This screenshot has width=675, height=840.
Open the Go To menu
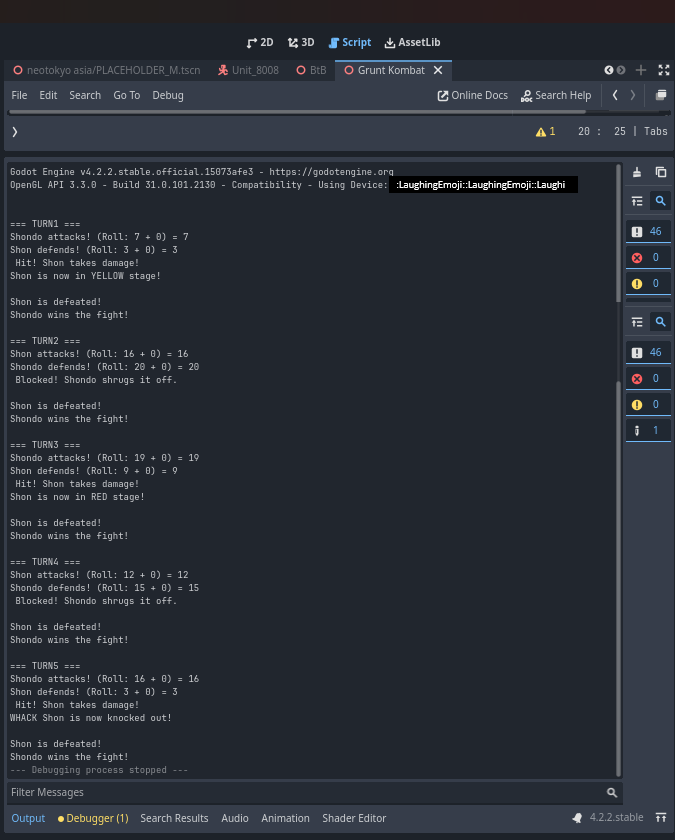(x=126, y=95)
